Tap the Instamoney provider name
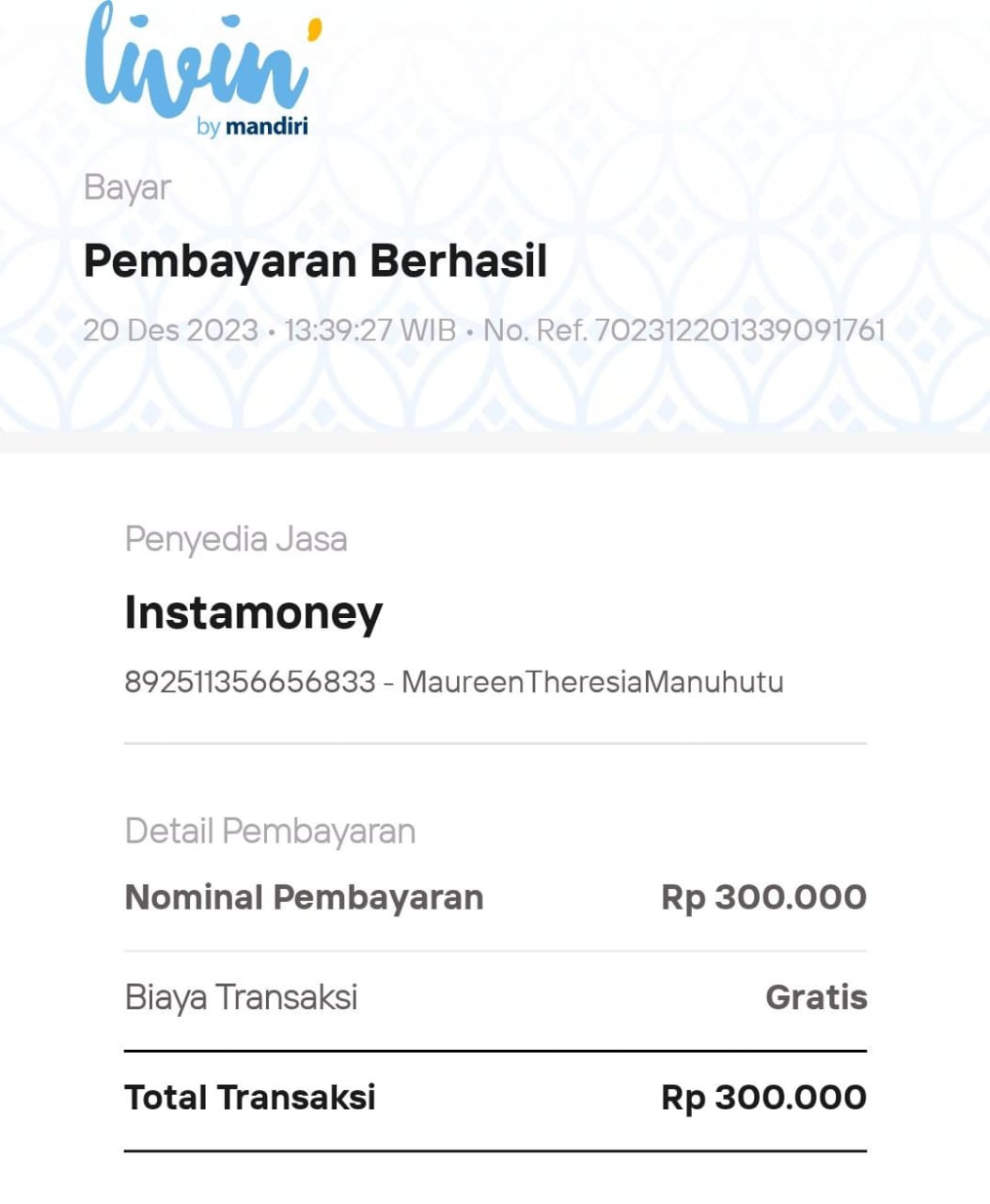The image size is (990, 1204). point(254,612)
